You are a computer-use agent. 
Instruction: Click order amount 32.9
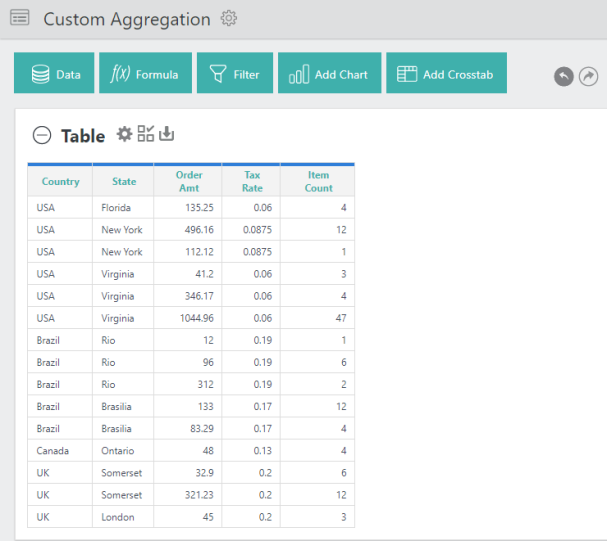tap(188, 473)
